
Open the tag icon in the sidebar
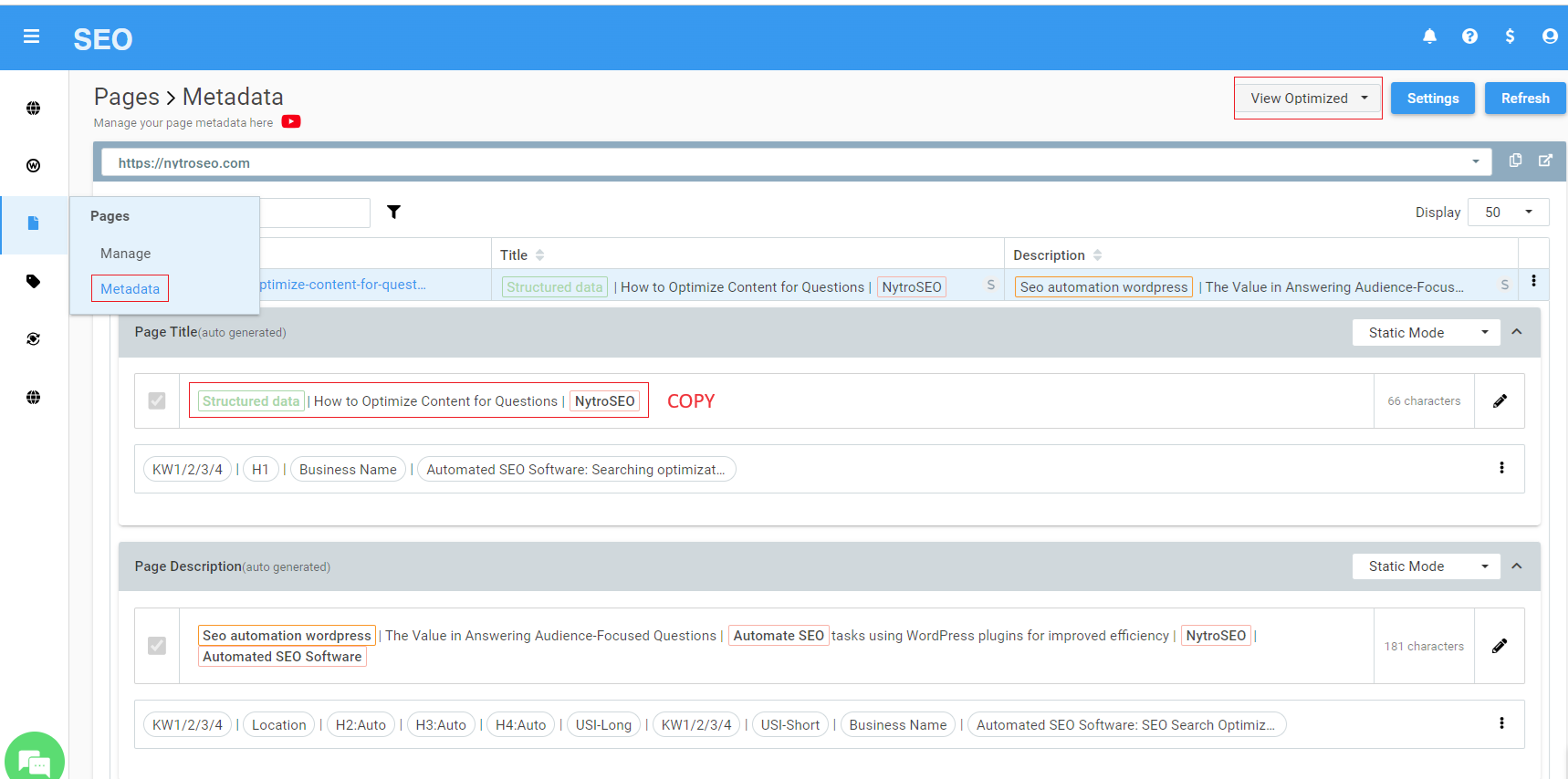click(x=34, y=281)
